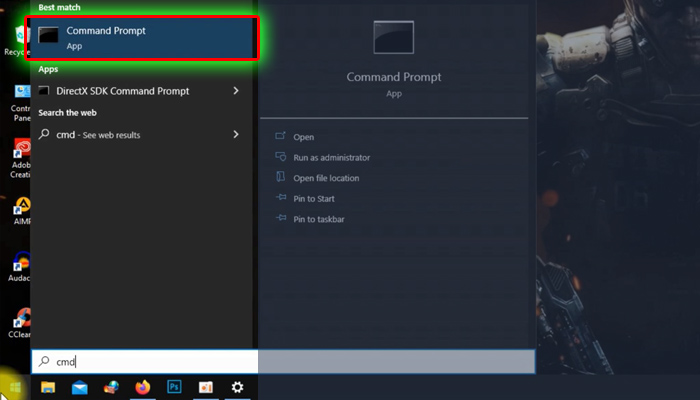Open Settings gear icon on taskbar
This screenshot has width=700, height=400.
point(237,387)
